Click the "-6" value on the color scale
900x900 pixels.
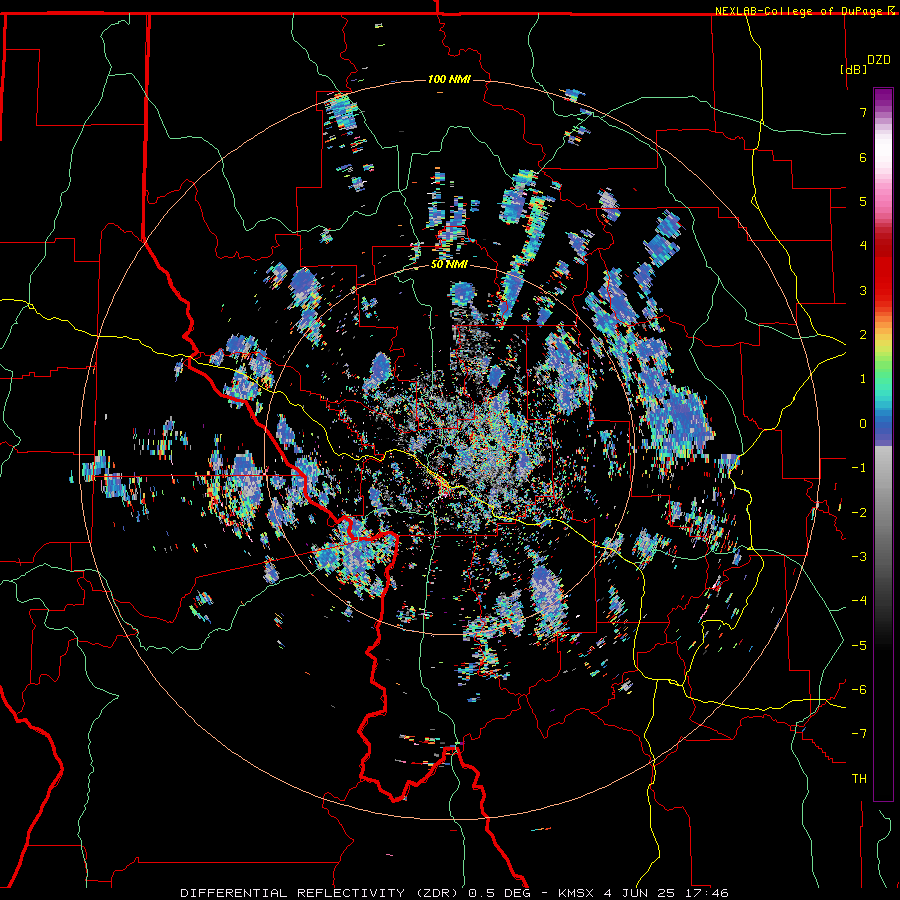click(x=859, y=690)
